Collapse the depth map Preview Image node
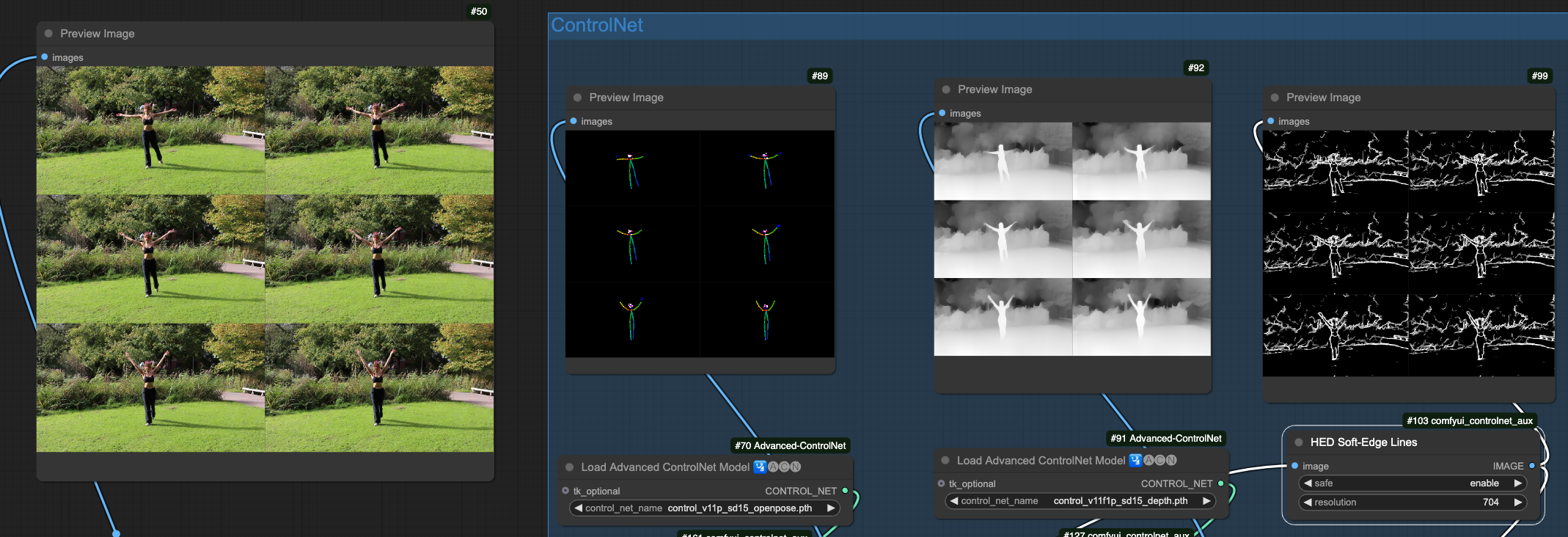The height and width of the screenshot is (537, 1568). pos(946,89)
